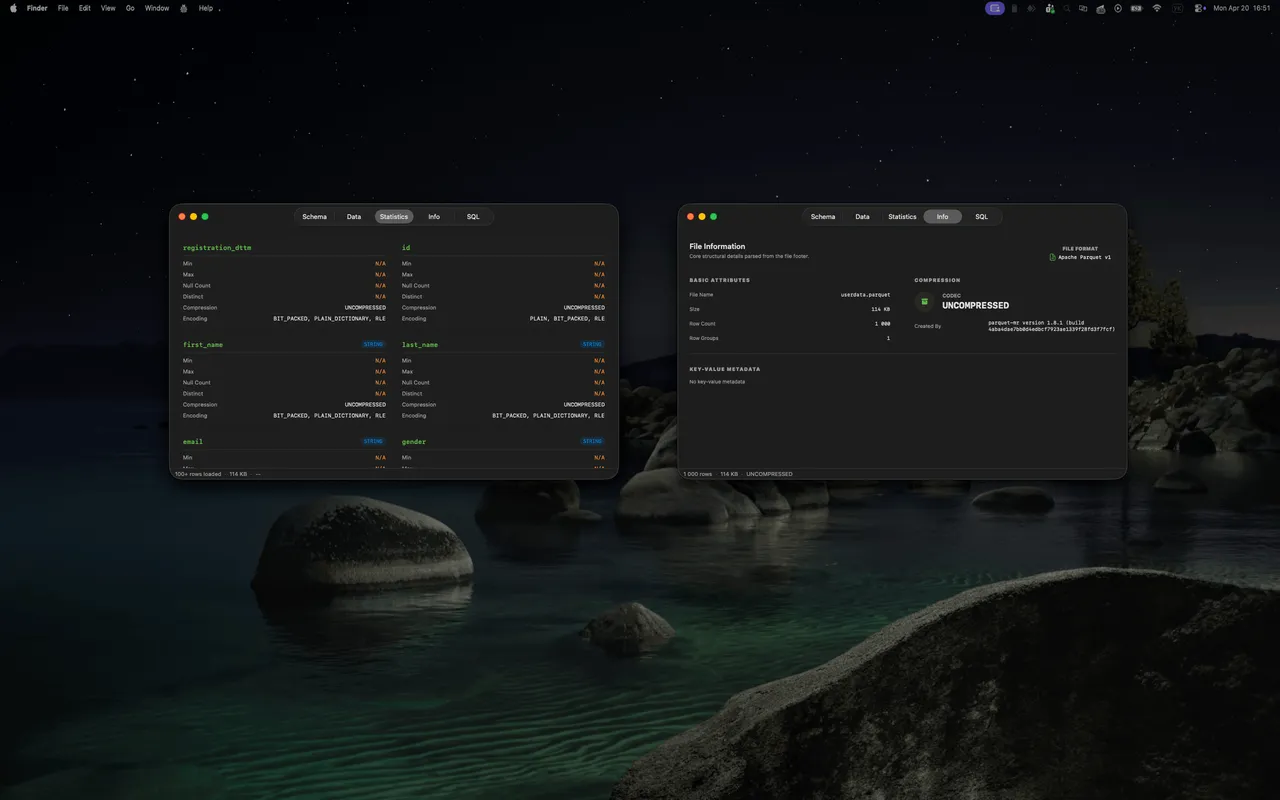
Task: Open Spotlight search in the menu bar
Action: coord(1067,8)
